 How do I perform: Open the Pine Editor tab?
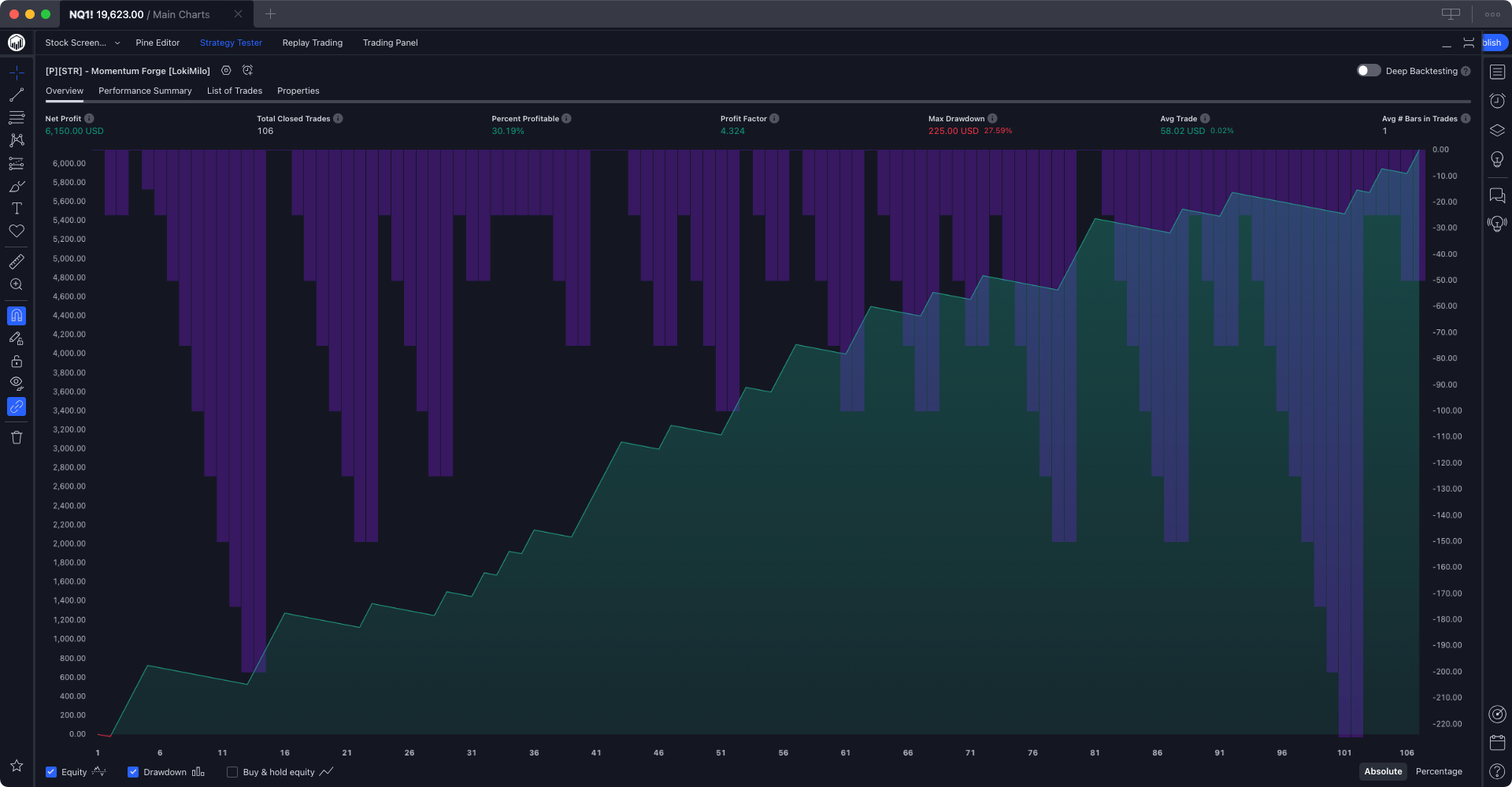[x=157, y=43]
